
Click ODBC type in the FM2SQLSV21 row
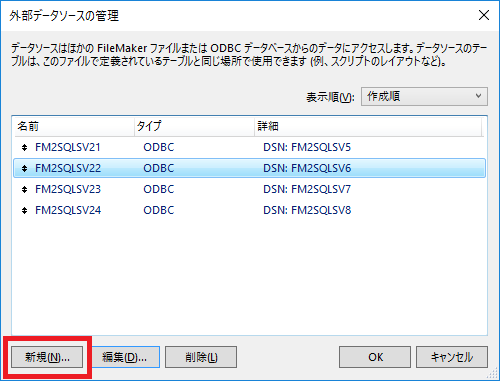[159, 147]
